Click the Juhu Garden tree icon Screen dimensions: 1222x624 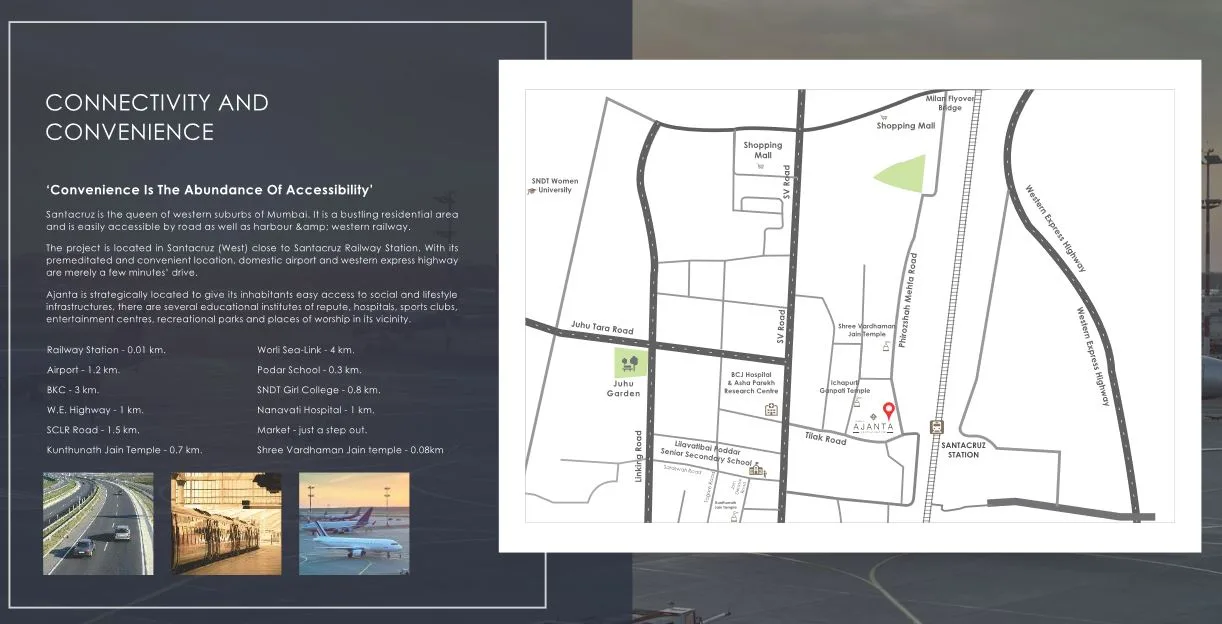tap(629, 362)
